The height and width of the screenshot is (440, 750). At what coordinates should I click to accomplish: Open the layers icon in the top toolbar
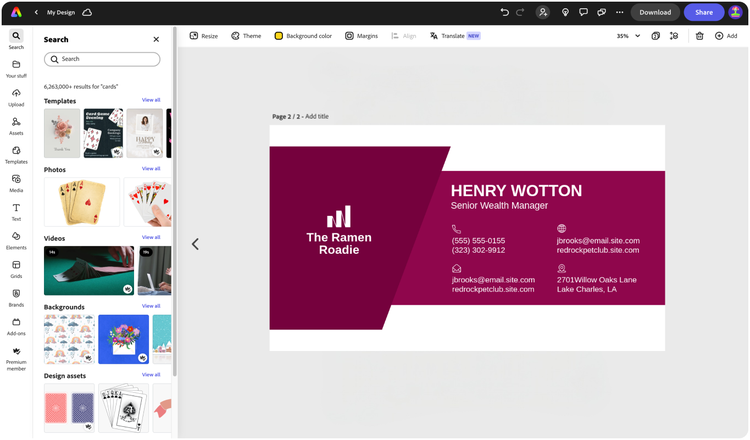coord(674,36)
